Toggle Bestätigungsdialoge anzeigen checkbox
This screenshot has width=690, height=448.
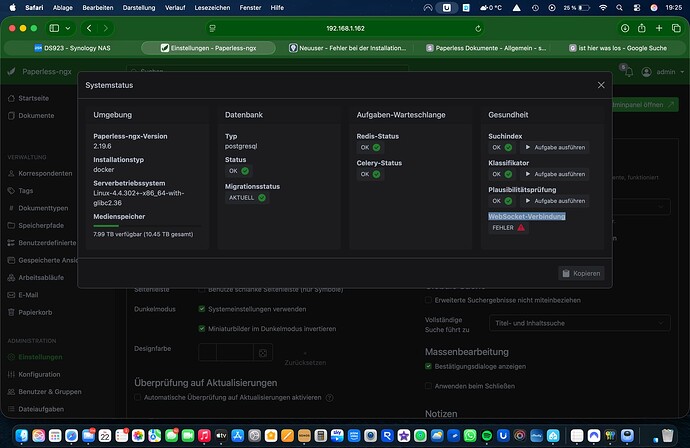[428, 366]
